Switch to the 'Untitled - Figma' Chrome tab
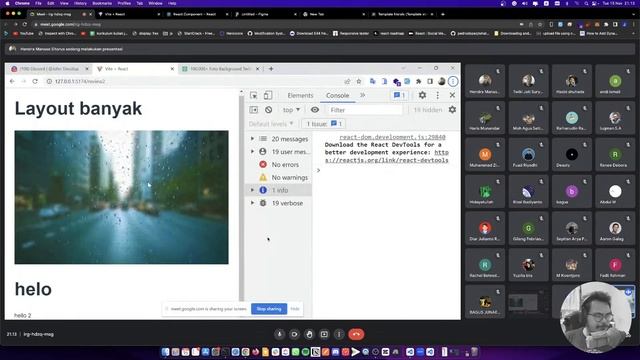 click(x=265, y=14)
